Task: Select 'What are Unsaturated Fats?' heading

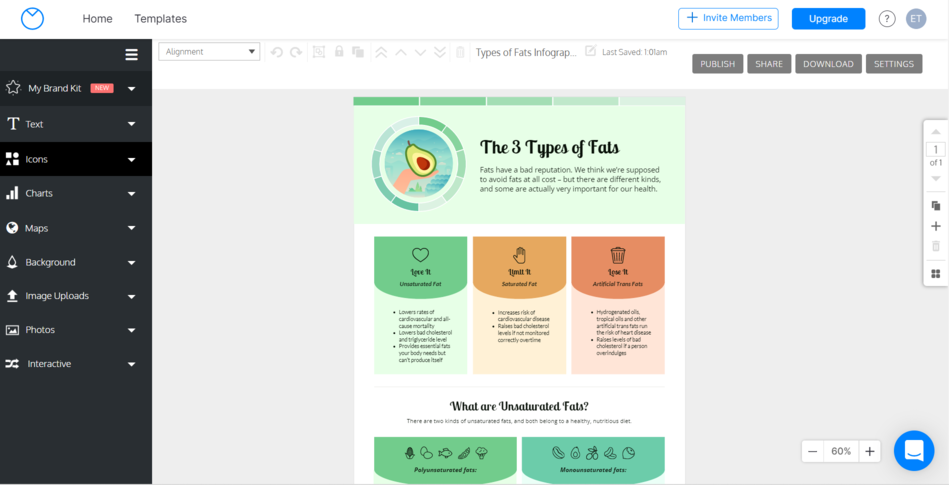Action: [x=519, y=406]
